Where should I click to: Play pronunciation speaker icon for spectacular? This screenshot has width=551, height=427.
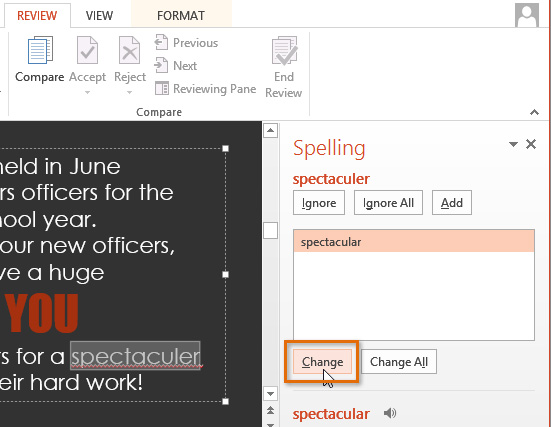click(x=390, y=413)
